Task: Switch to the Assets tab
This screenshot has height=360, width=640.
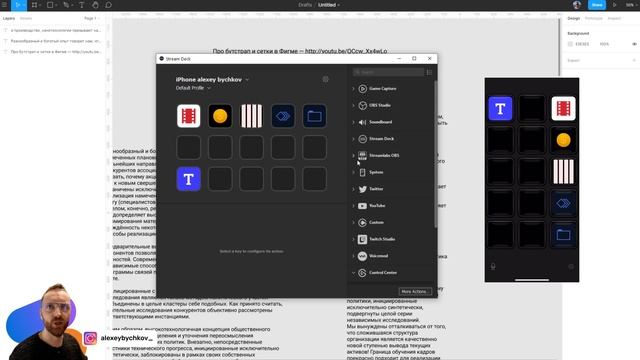Action: pyautogui.click(x=26, y=18)
